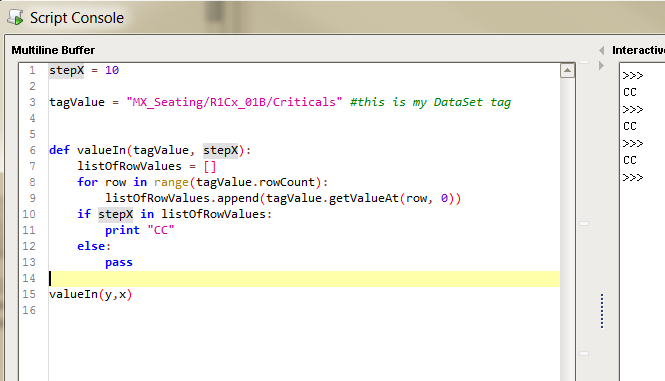Click 'getValueAt' on line 9
The image size is (665, 381).
[364, 198]
